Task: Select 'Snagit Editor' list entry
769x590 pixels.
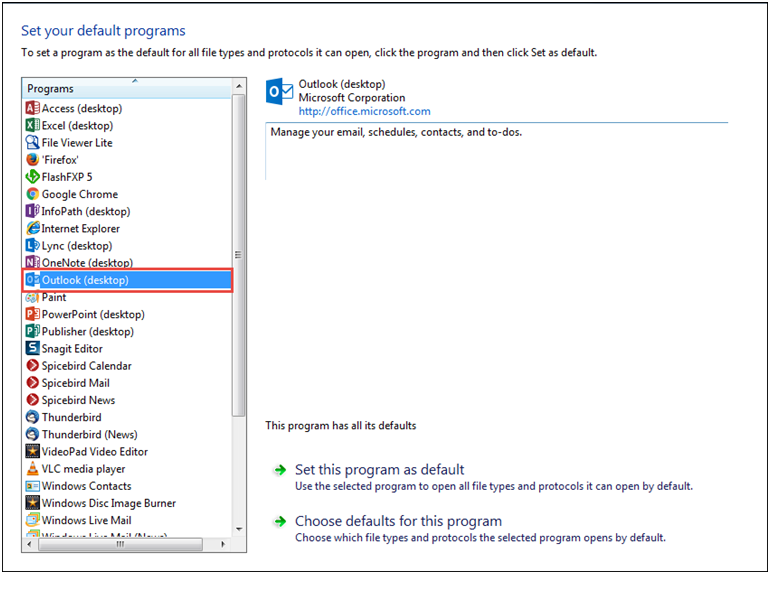Action: coord(72,349)
